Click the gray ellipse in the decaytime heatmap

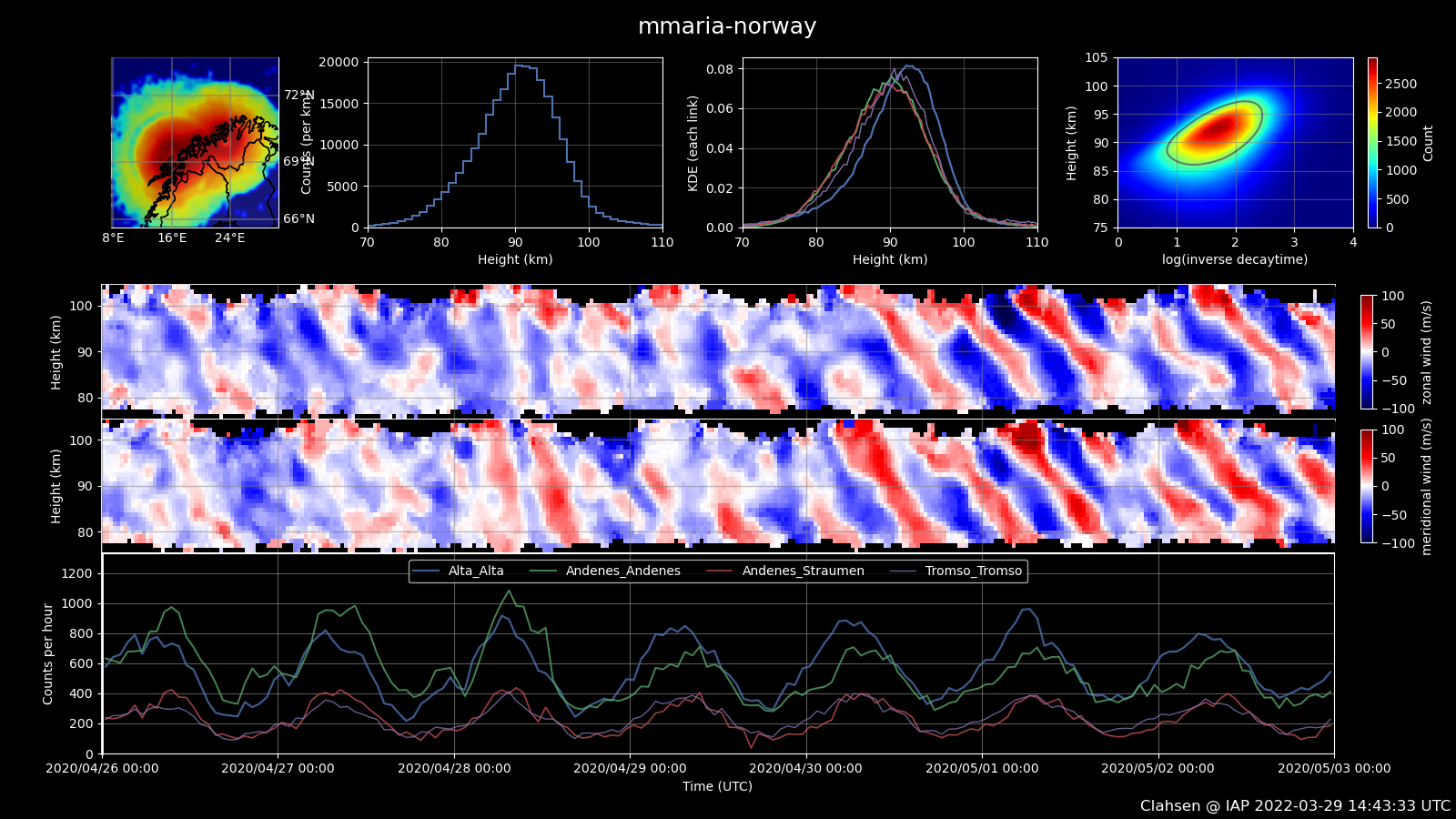click(x=1215, y=133)
